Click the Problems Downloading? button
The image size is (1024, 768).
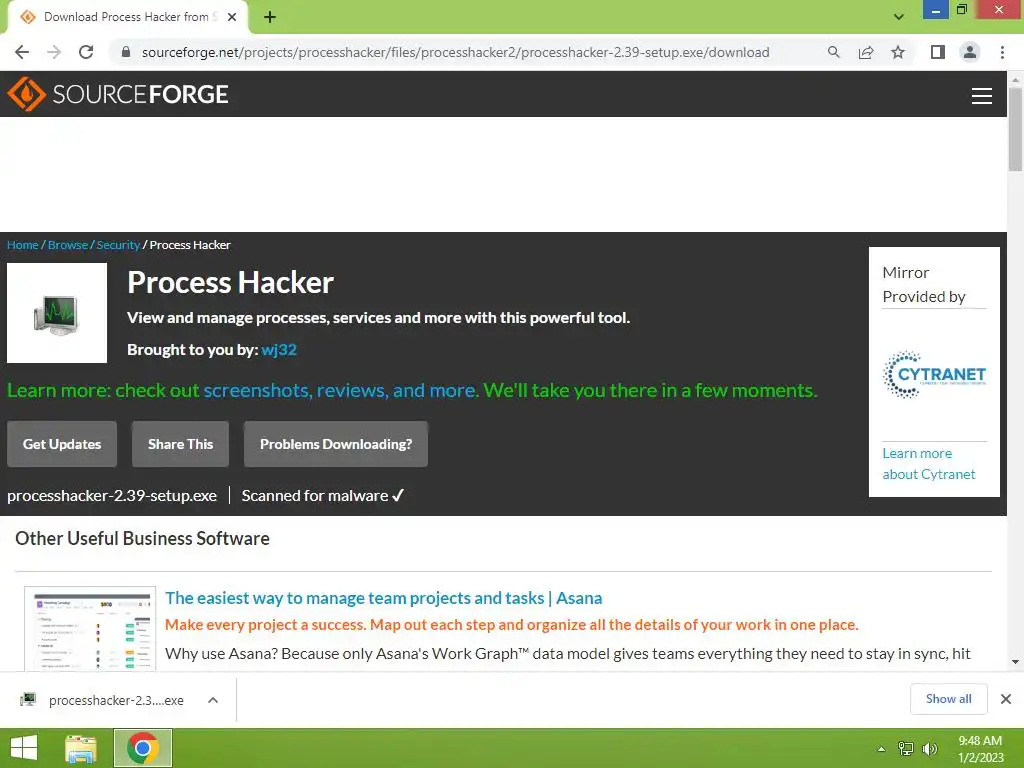click(336, 444)
